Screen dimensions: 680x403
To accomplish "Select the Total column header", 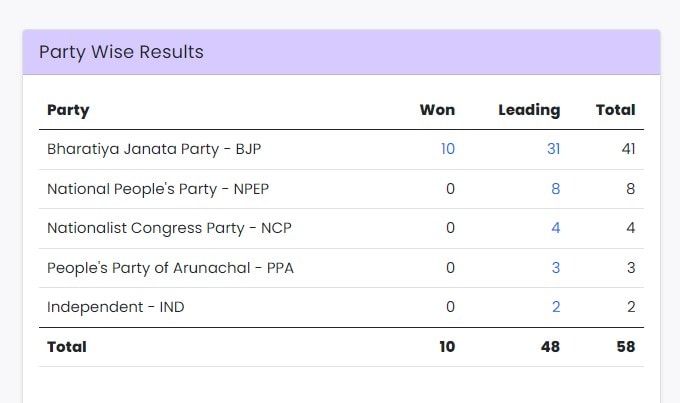I will (x=615, y=110).
